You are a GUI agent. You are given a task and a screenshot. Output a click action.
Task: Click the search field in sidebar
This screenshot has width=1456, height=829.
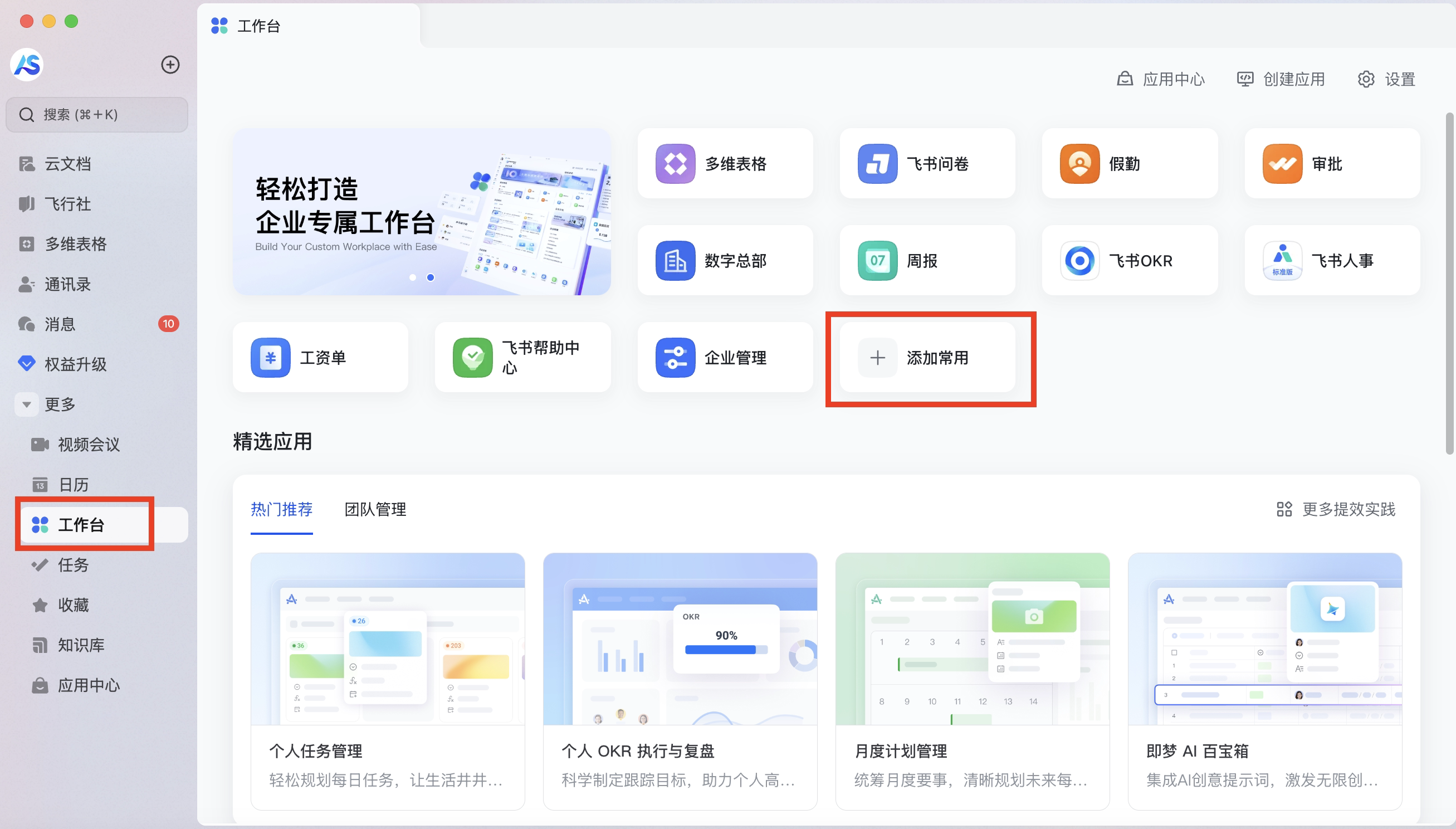coord(97,115)
